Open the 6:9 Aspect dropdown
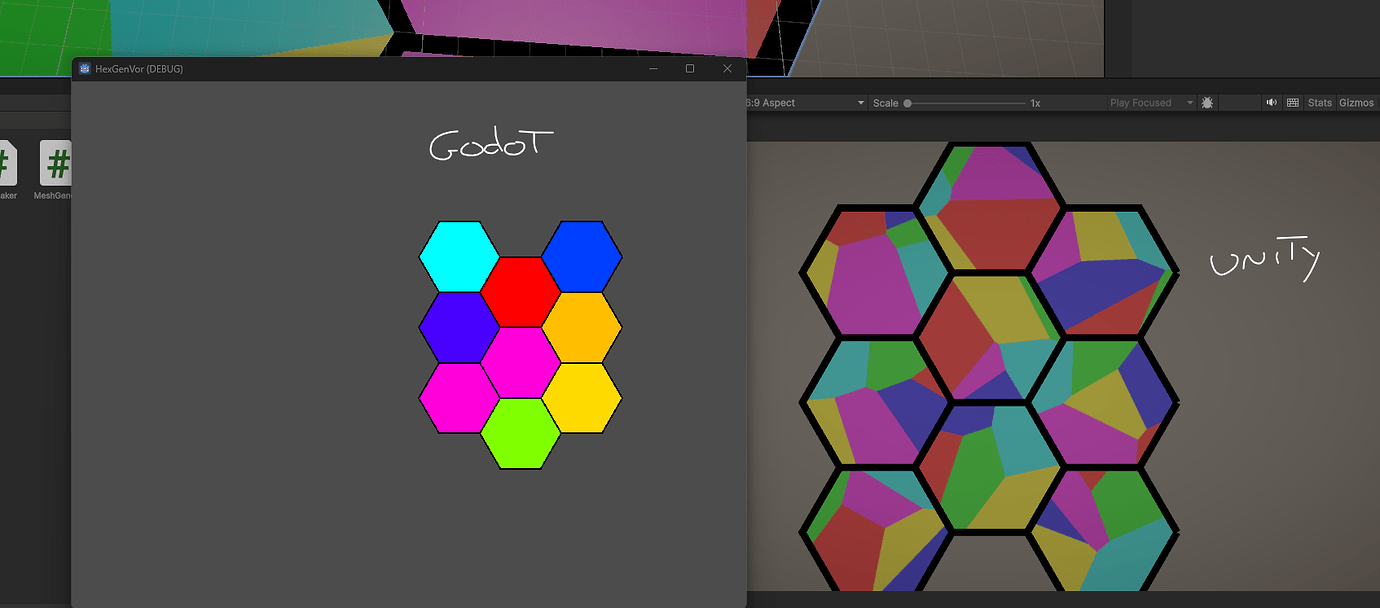1380x608 pixels. coord(790,102)
